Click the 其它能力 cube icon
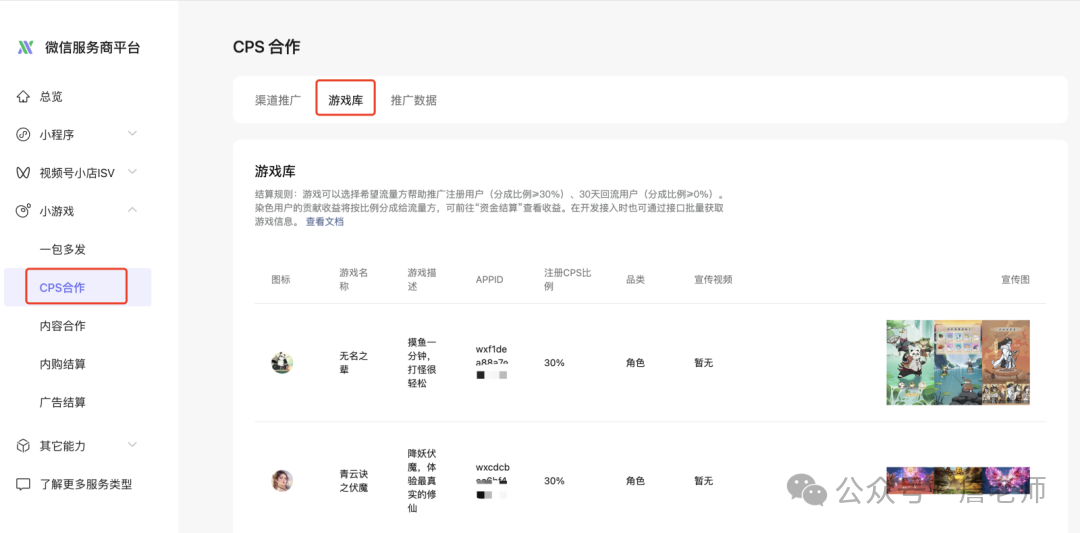The image size is (1080, 533). click(x=23, y=446)
